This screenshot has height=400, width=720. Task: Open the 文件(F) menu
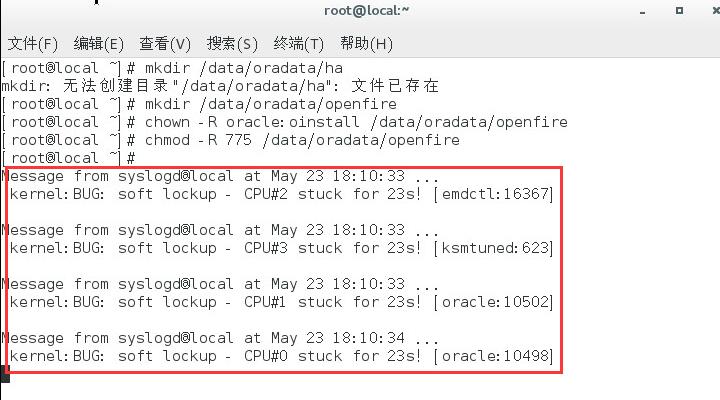[33, 44]
